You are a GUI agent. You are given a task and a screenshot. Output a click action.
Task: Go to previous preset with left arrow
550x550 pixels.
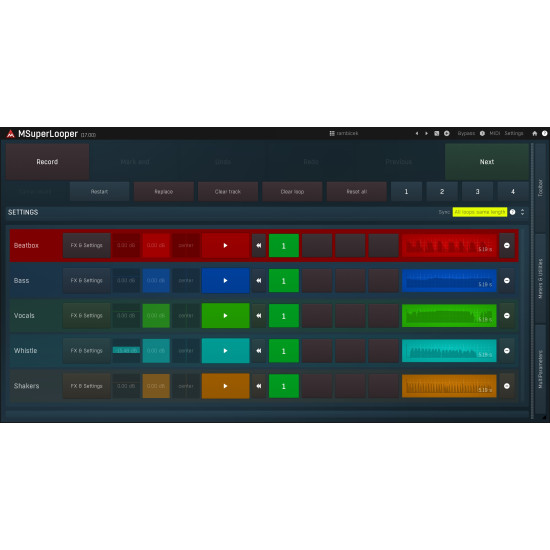(x=417, y=133)
